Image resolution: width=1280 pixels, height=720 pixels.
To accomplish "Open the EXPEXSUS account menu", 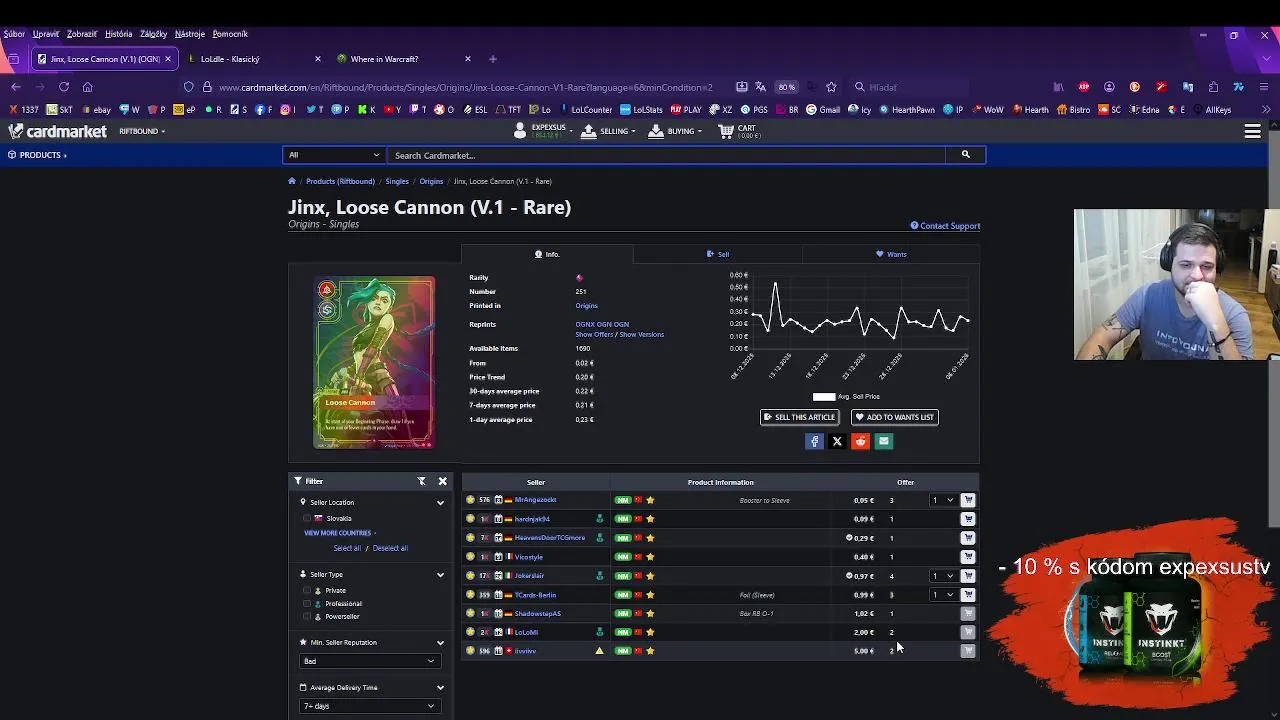I will [543, 131].
